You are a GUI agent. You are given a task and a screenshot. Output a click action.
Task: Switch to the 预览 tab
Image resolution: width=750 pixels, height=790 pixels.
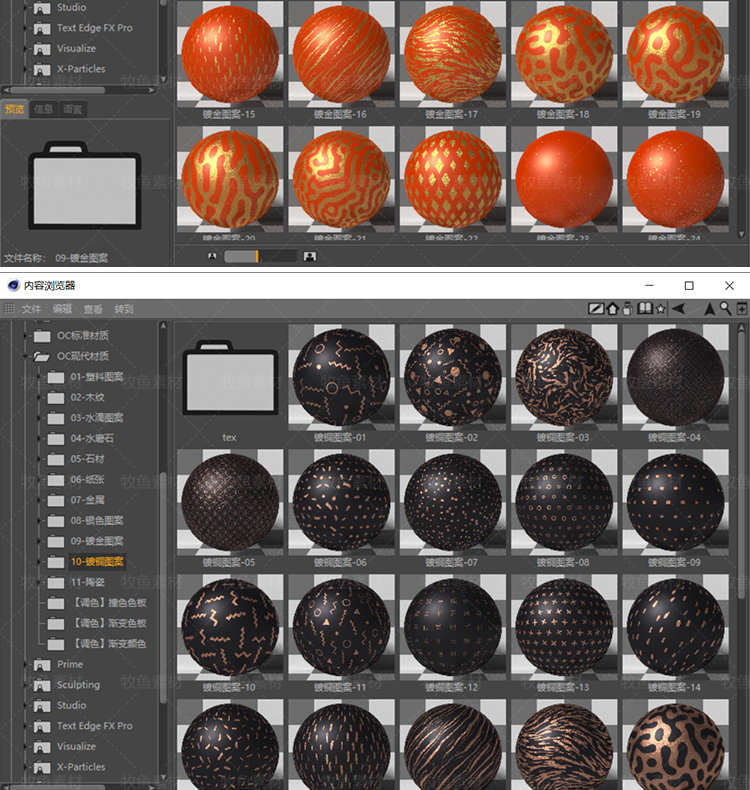[14, 109]
